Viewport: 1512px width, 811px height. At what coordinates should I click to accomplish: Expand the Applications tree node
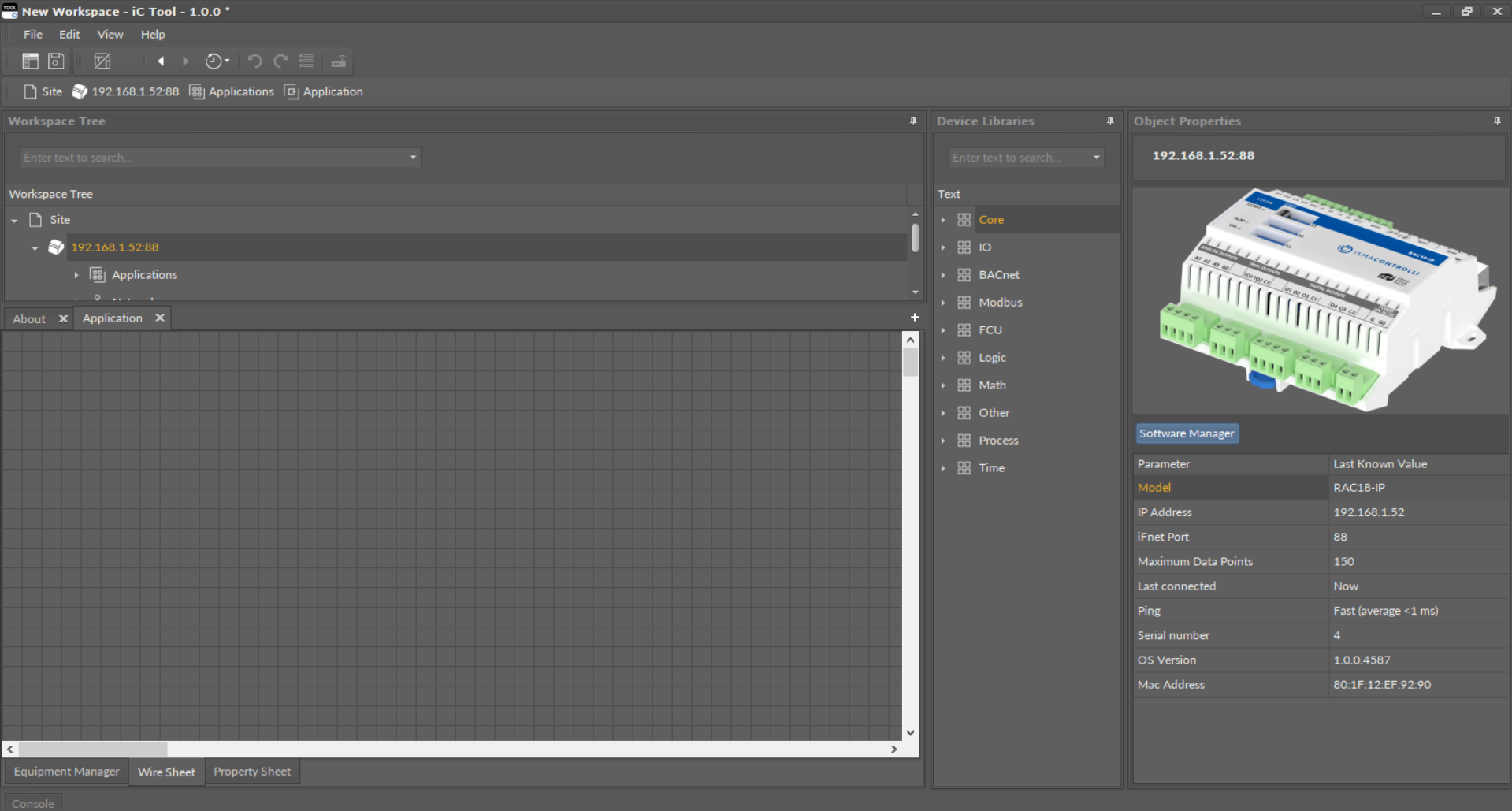click(76, 275)
